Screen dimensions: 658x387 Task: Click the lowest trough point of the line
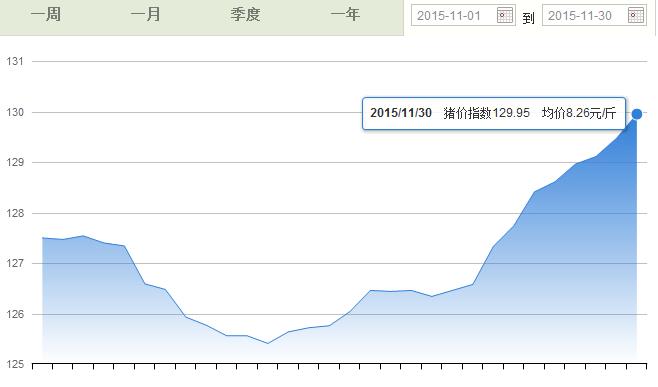point(268,343)
